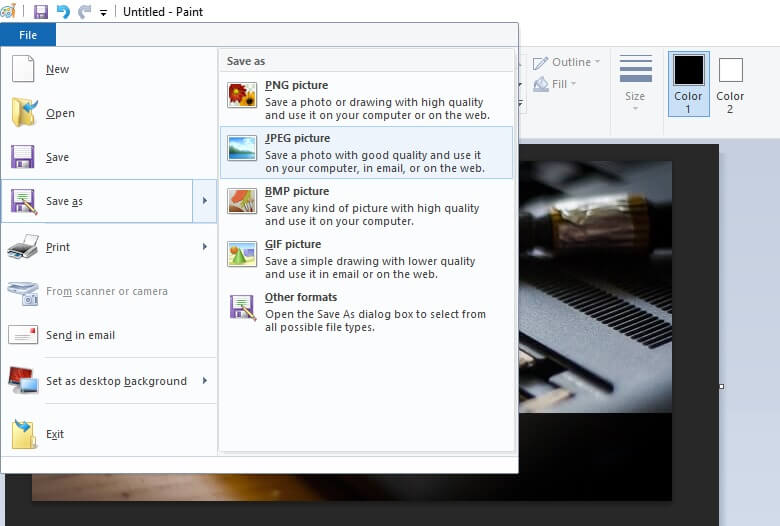Select Color 1 black swatch

tap(688, 70)
